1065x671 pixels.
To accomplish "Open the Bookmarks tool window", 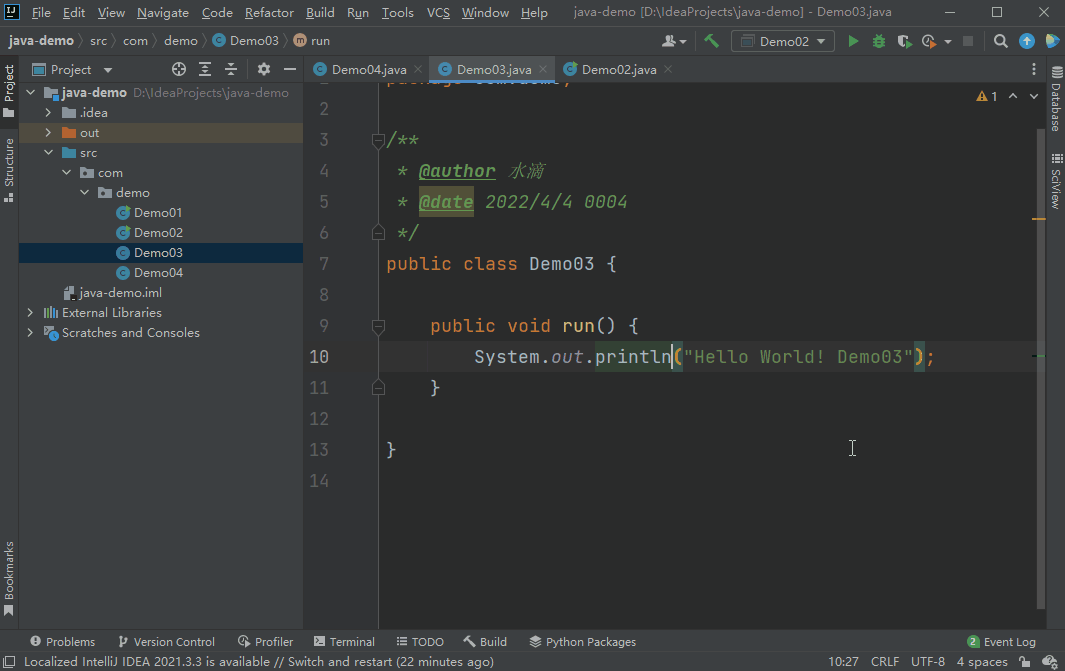I will (x=8, y=578).
